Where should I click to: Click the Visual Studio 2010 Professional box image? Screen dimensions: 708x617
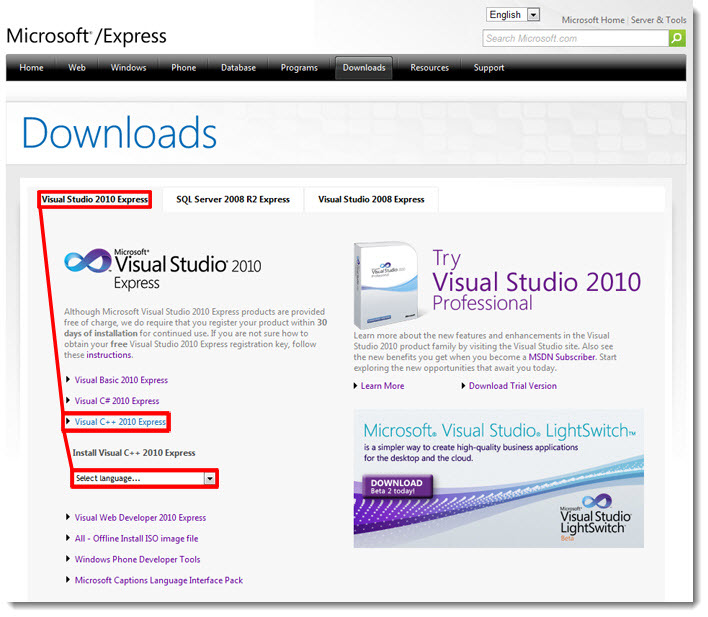pyautogui.click(x=386, y=285)
